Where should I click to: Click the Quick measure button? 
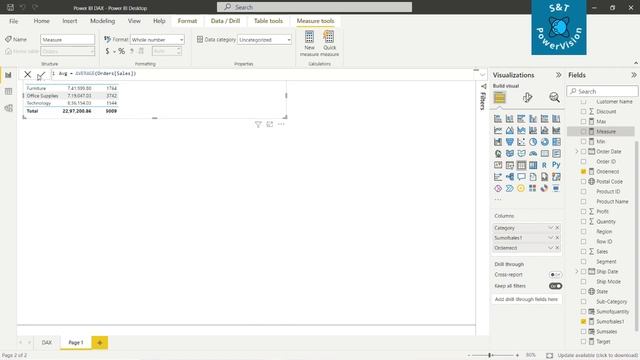point(329,43)
